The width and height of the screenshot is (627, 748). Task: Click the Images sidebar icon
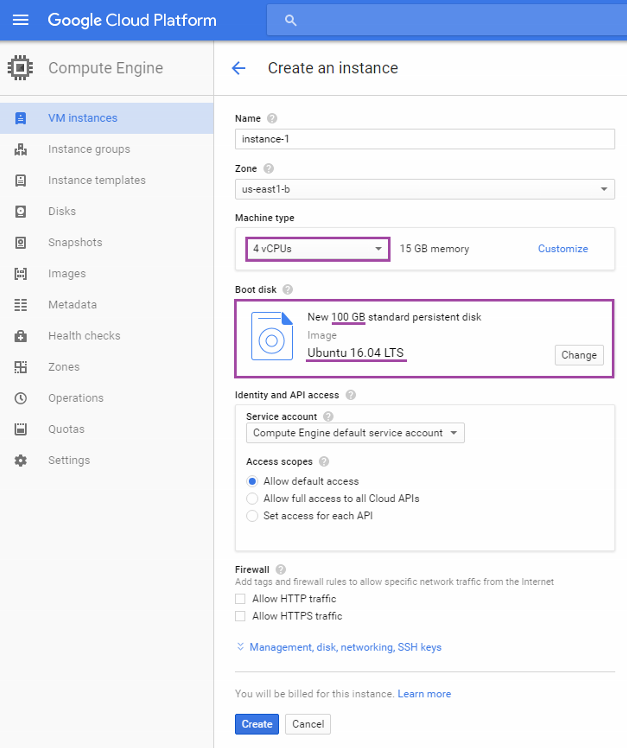pos(21,273)
